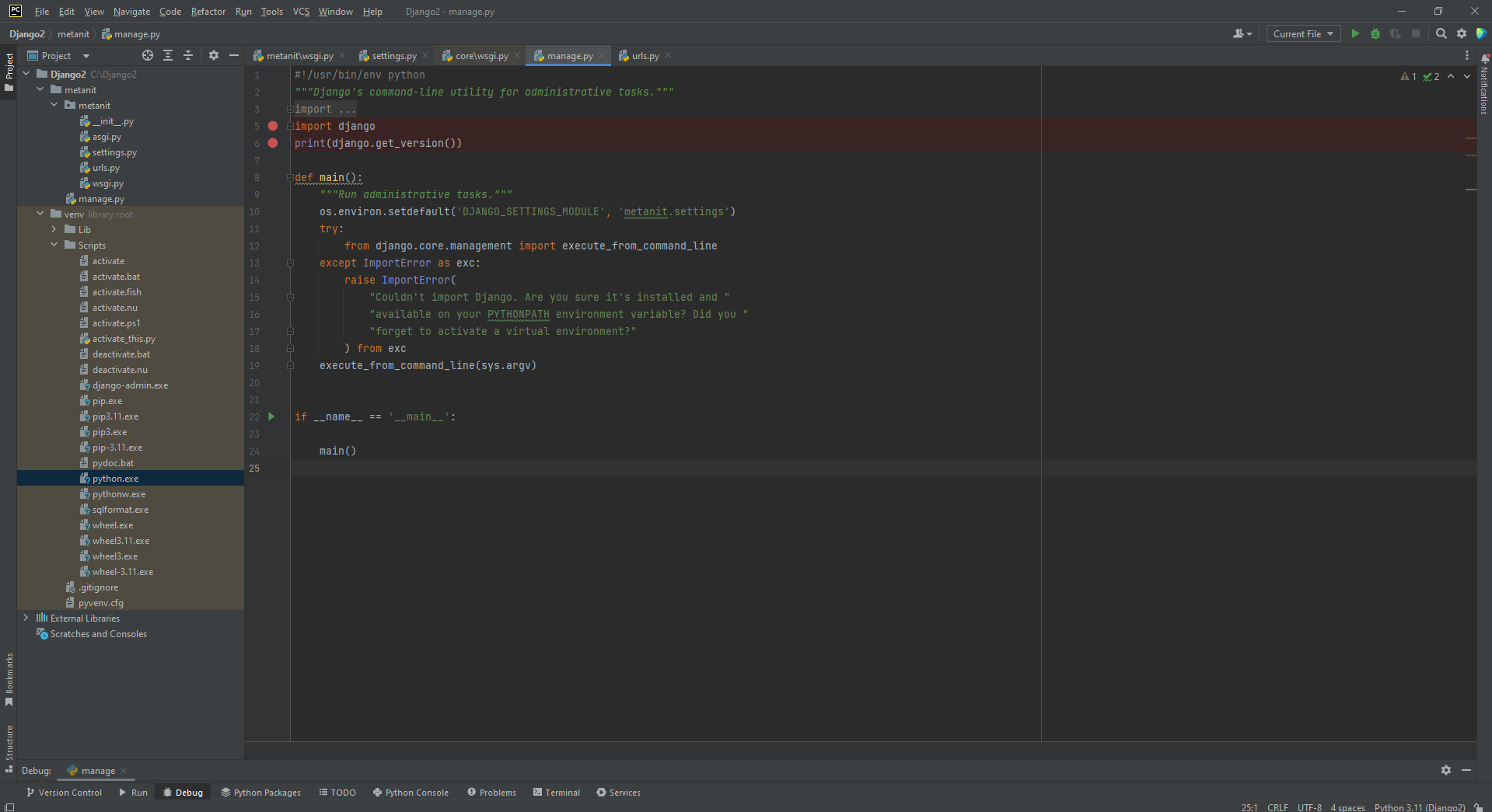This screenshot has width=1492, height=812.
Task: Click the JetBrains Toolbox icon at top right
Action: 1481,33
